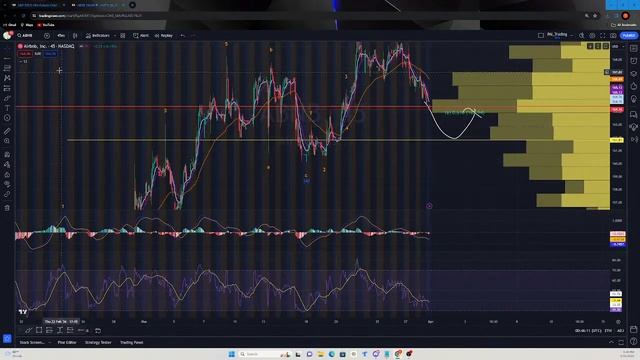This screenshot has width=640, height=360.
Task: Open the emoji/icons tool
Action: [7, 118]
